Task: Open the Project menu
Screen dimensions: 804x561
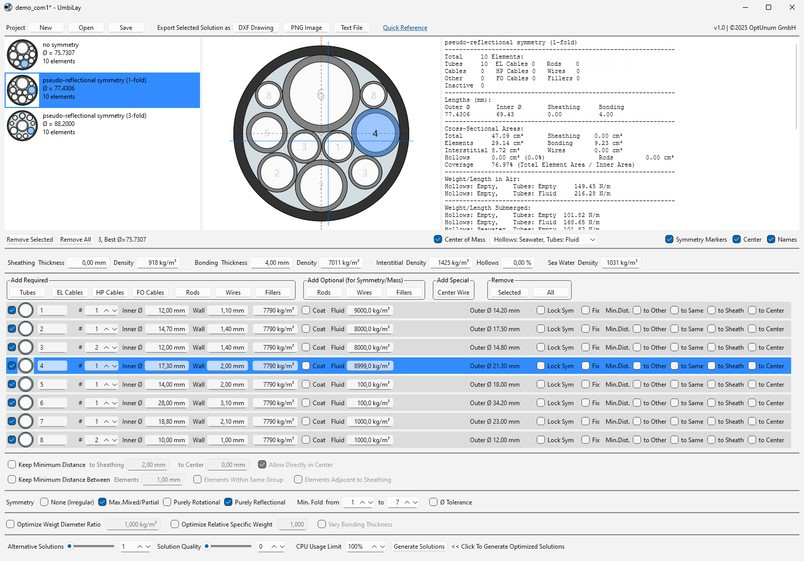Action: coord(16,28)
